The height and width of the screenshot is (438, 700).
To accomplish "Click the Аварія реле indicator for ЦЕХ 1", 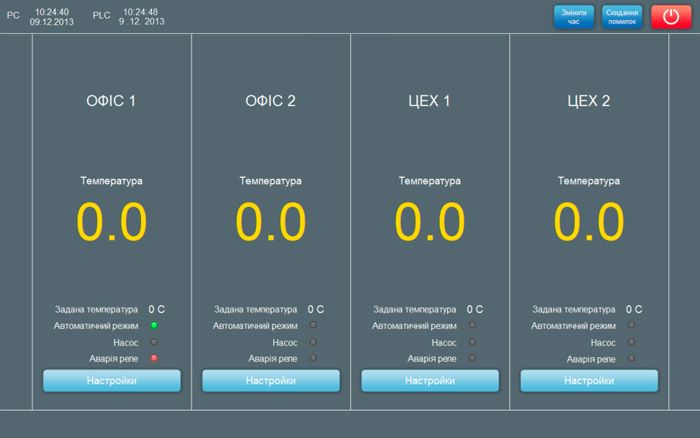I will (472, 358).
